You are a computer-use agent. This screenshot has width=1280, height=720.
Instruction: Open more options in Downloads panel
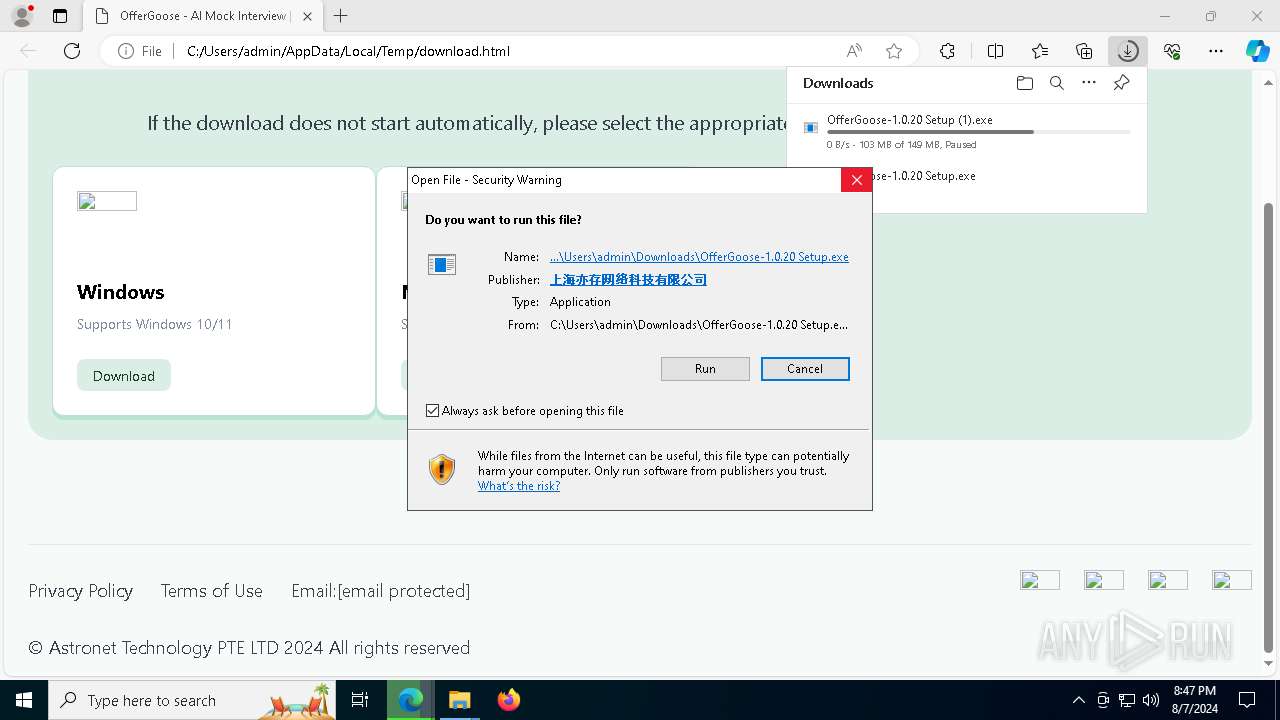coord(1089,83)
